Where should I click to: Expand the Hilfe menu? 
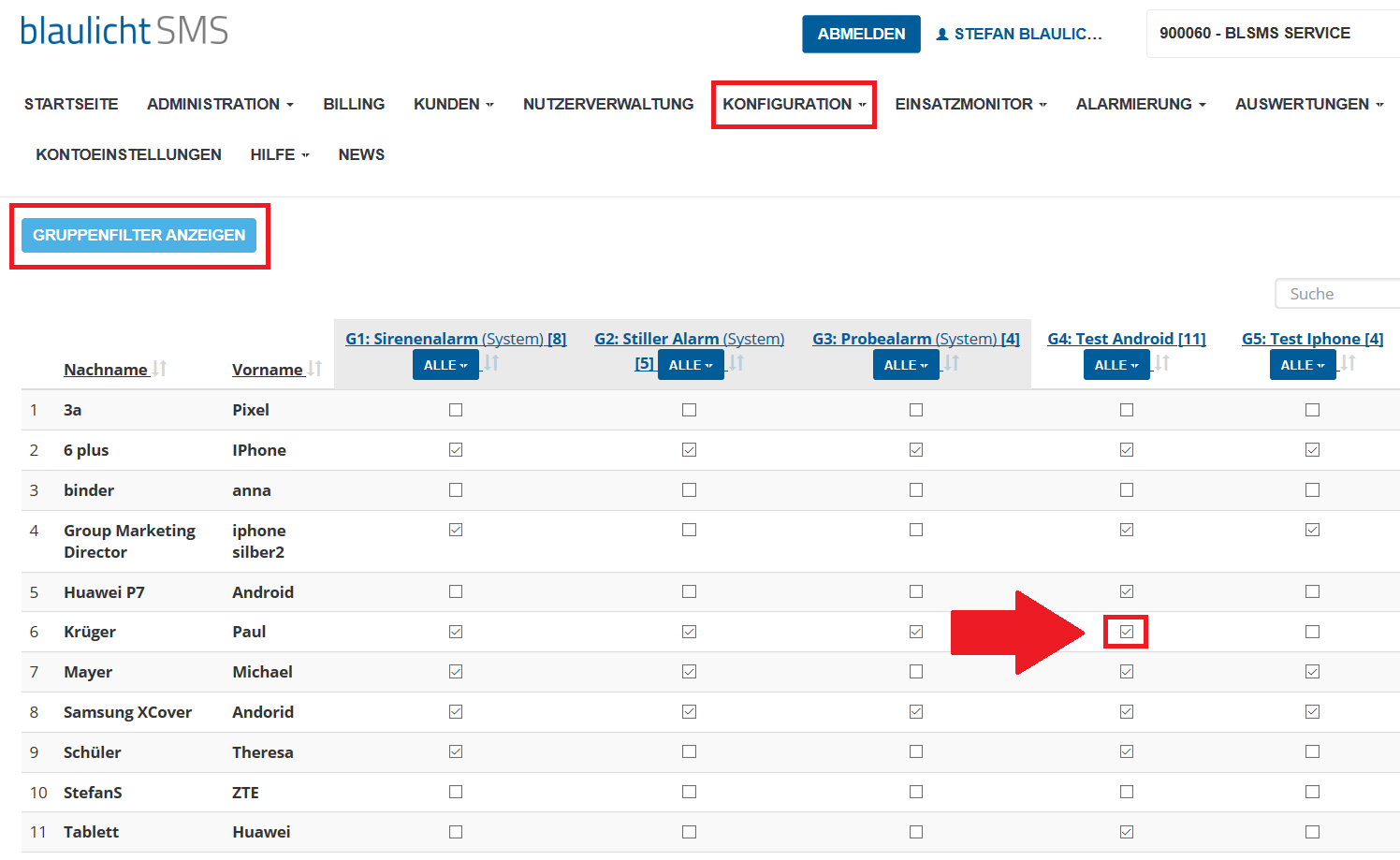[280, 154]
